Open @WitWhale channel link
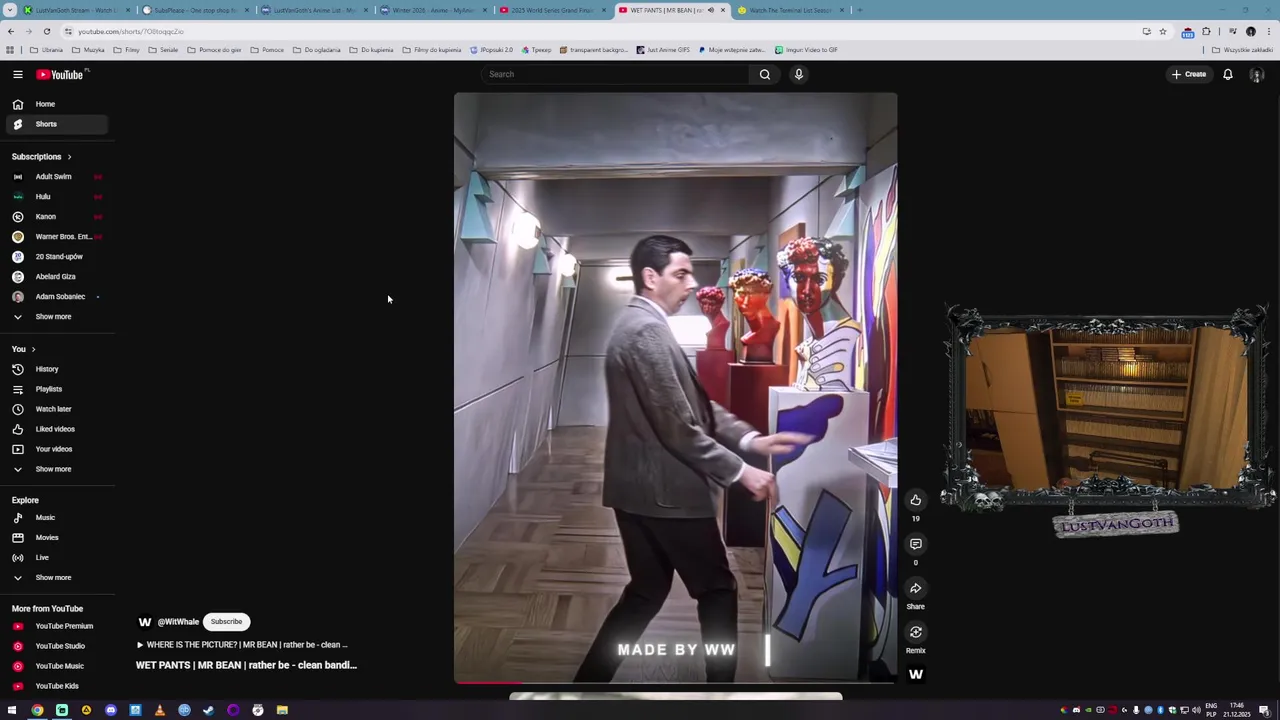The width and height of the screenshot is (1280, 720). [178, 622]
